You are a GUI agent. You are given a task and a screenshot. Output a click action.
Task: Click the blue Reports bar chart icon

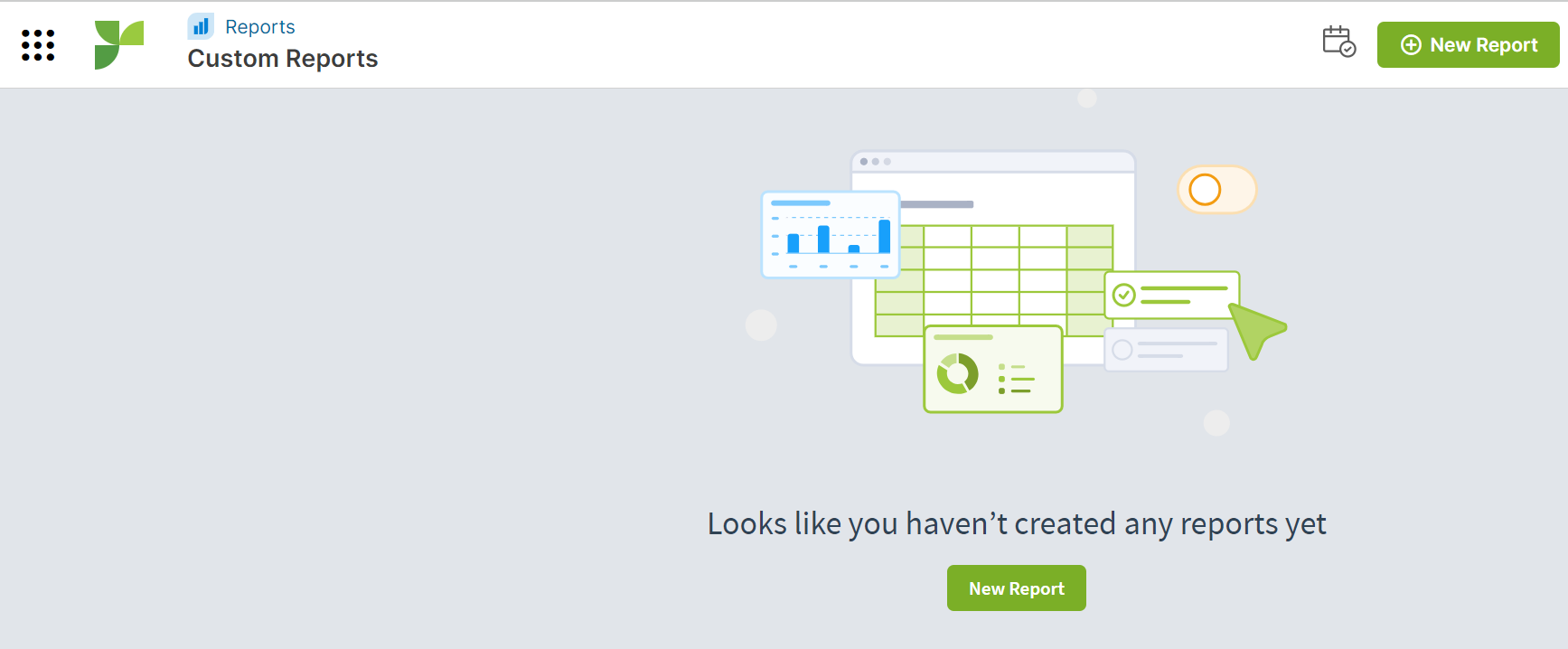click(x=201, y=27)
